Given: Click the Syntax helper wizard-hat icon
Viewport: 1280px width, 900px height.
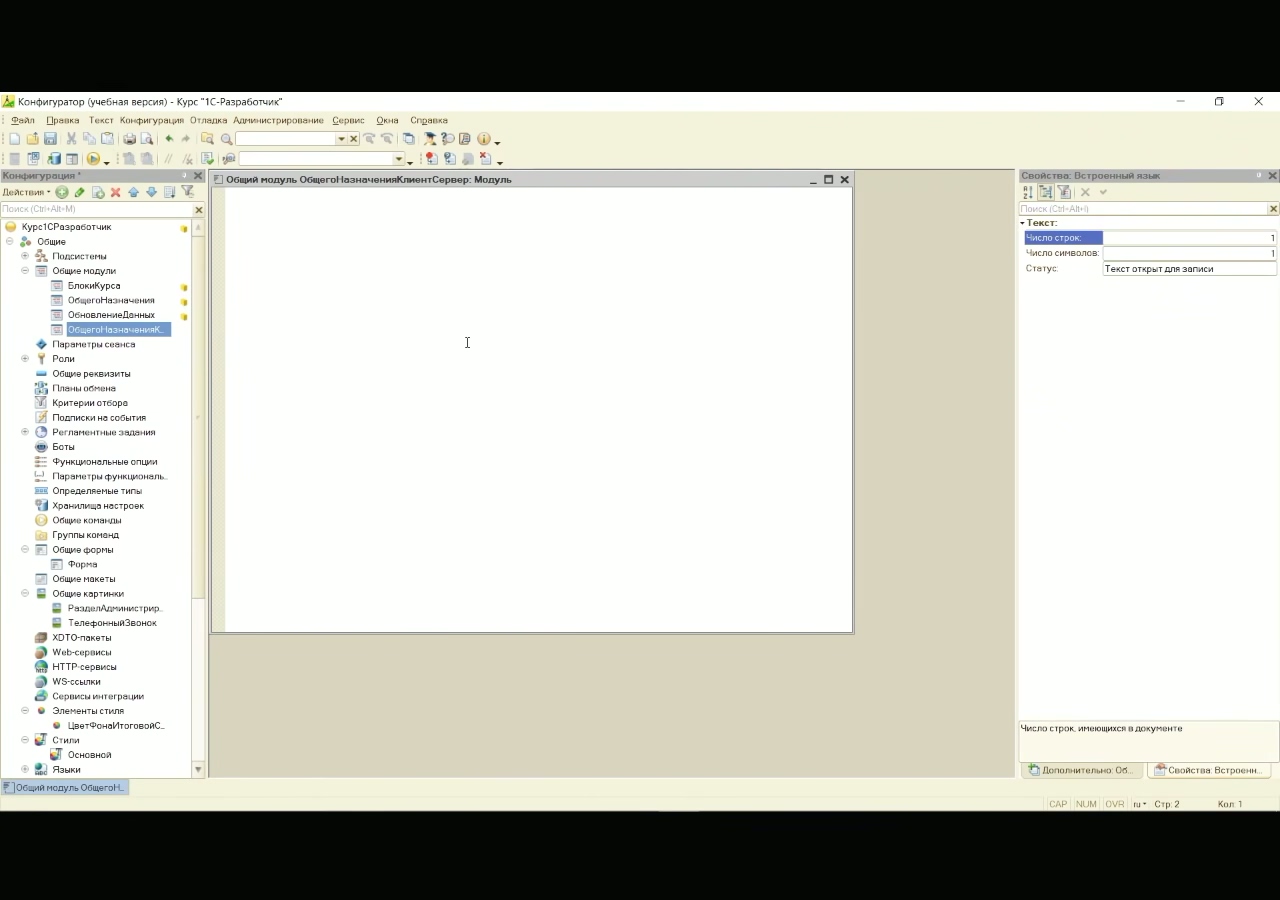Looking at the screenshot, I should [x=430, y=139].
